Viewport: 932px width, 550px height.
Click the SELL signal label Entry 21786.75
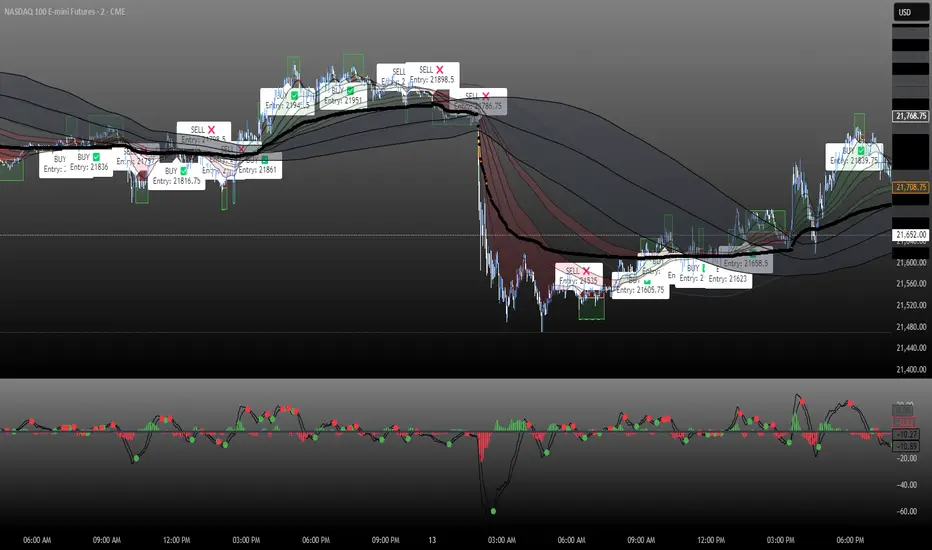tap(478, 101)
